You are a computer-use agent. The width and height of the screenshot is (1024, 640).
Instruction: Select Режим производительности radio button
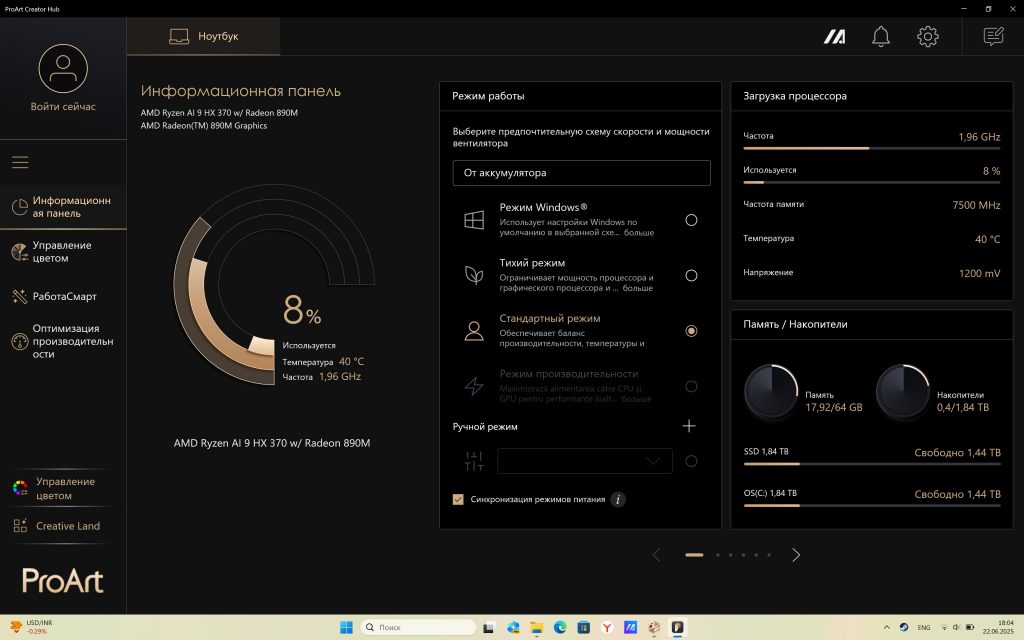tap(691, 387)
